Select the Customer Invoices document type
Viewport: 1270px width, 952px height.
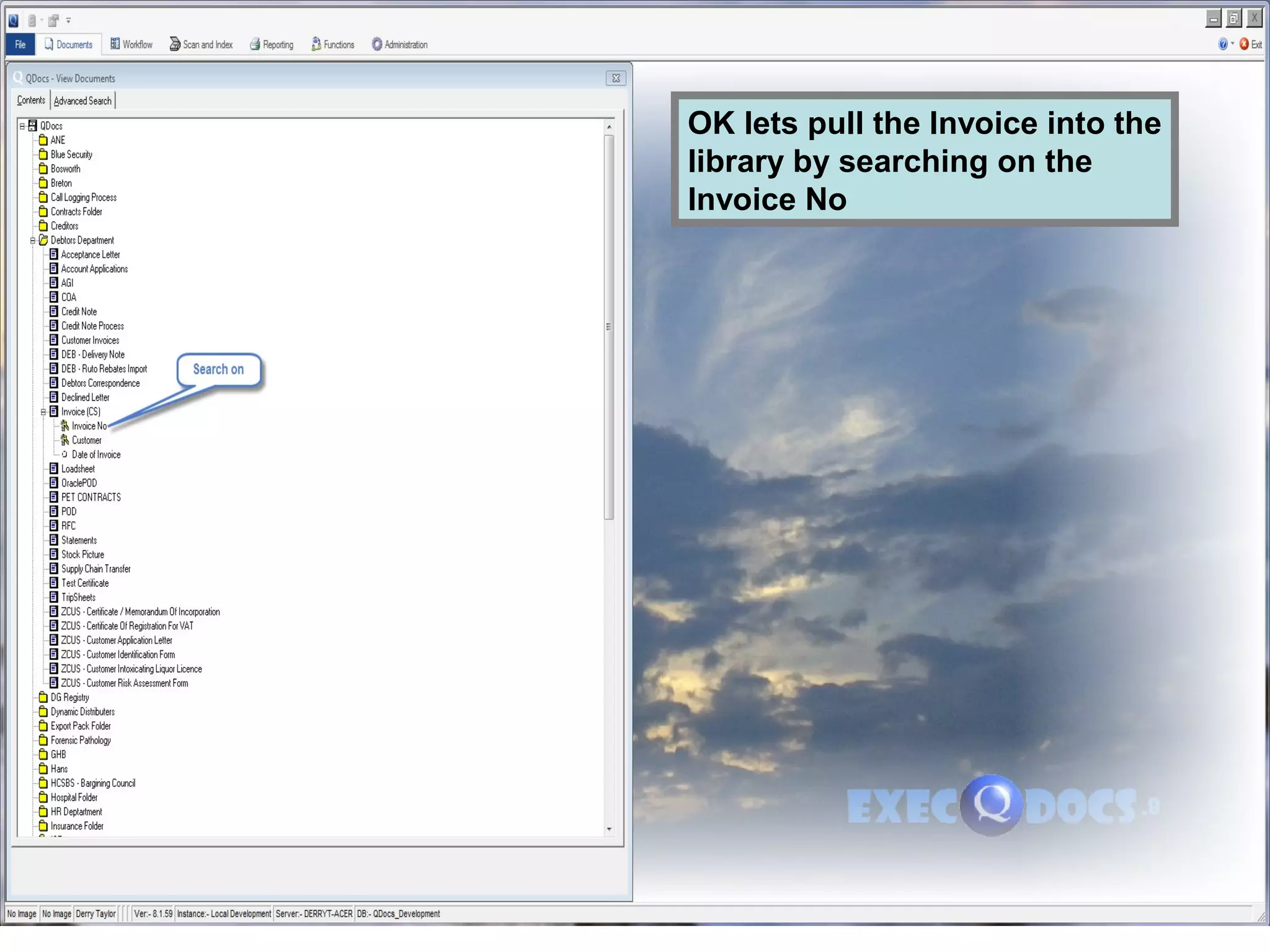pyautogui.click(x=90, y=340)
